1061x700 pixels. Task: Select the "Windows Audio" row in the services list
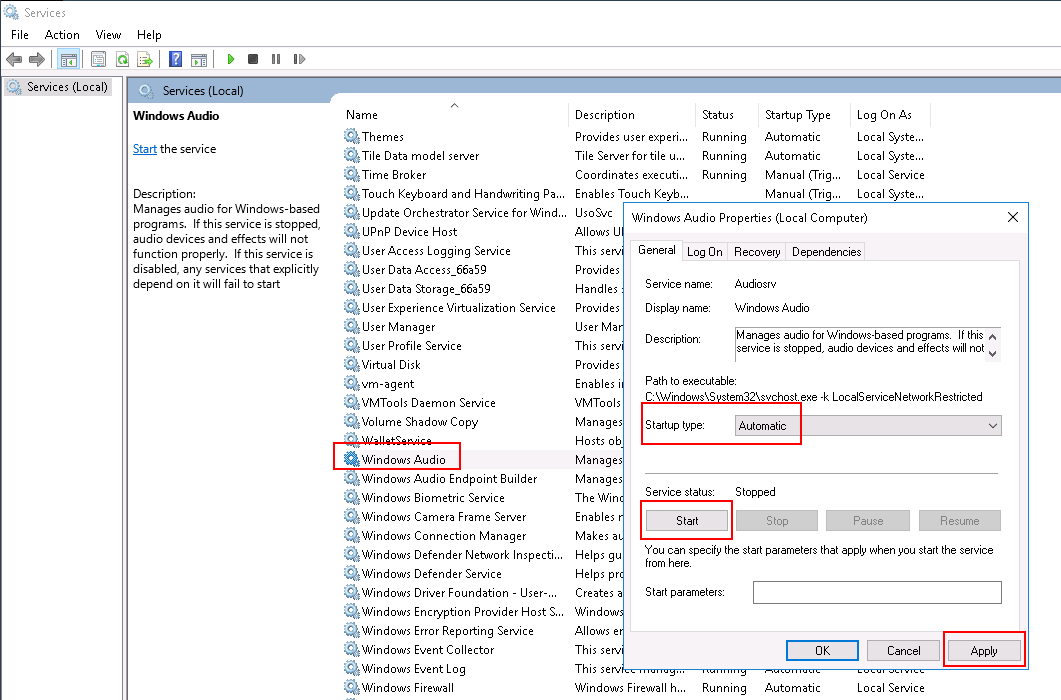(403, 460)
